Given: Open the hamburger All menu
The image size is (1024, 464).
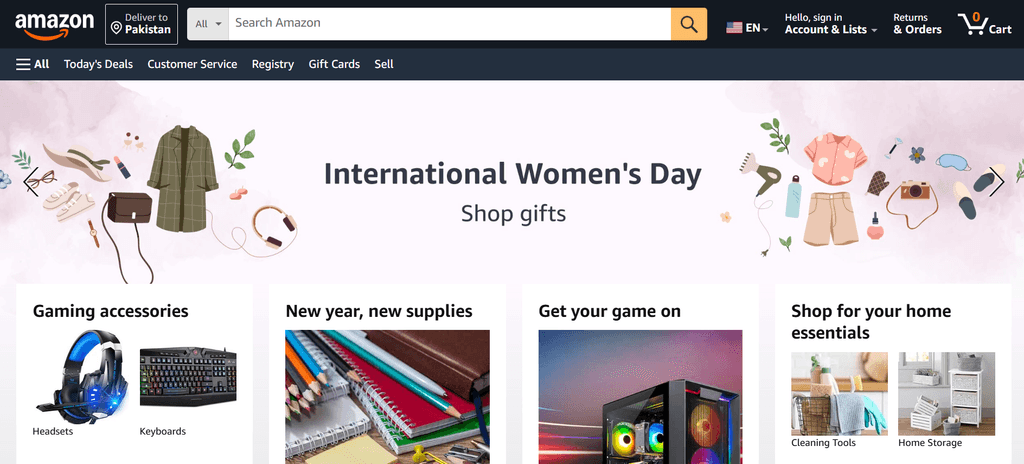Looking at the screenshot, I should pos(33,64).
